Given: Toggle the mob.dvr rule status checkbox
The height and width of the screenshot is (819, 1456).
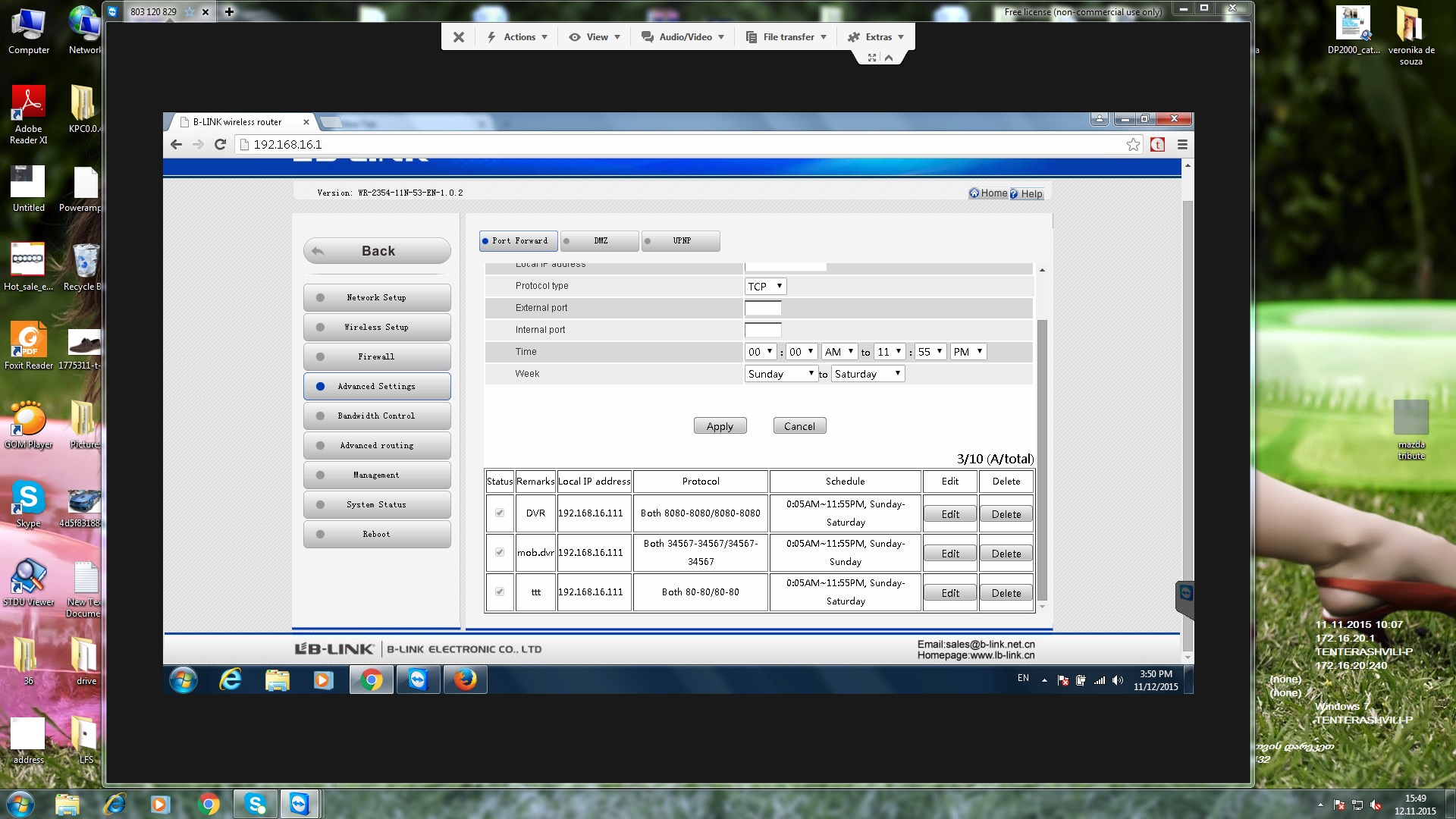Looking at the screenshot, I should click(500, 552).
